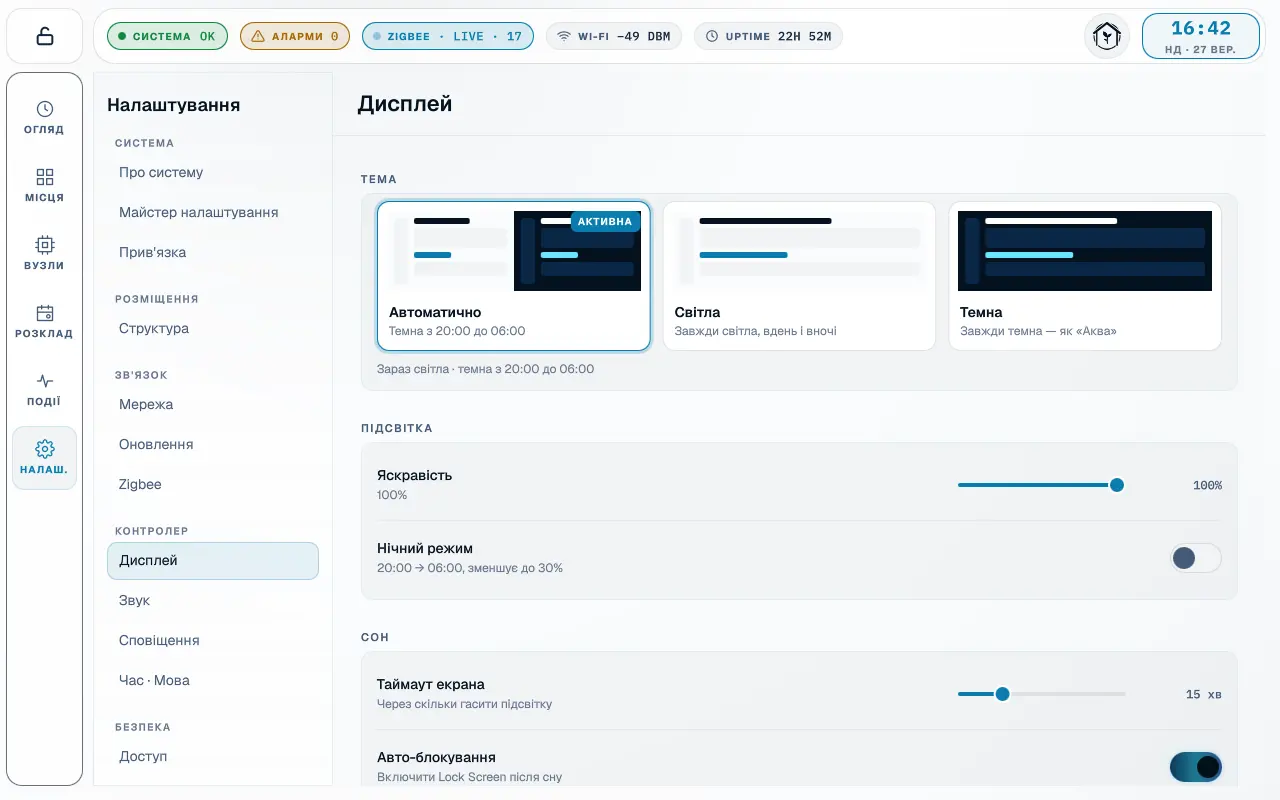Screen dimensions: 1280x800
Task: Click the Алярми warning triangle badge
Action: (295, 36)
